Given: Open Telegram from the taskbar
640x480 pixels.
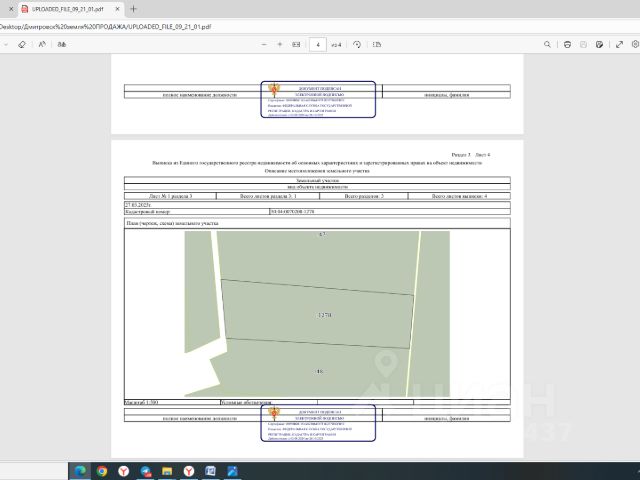Looking at the screenshot, I should pos(146,471).
